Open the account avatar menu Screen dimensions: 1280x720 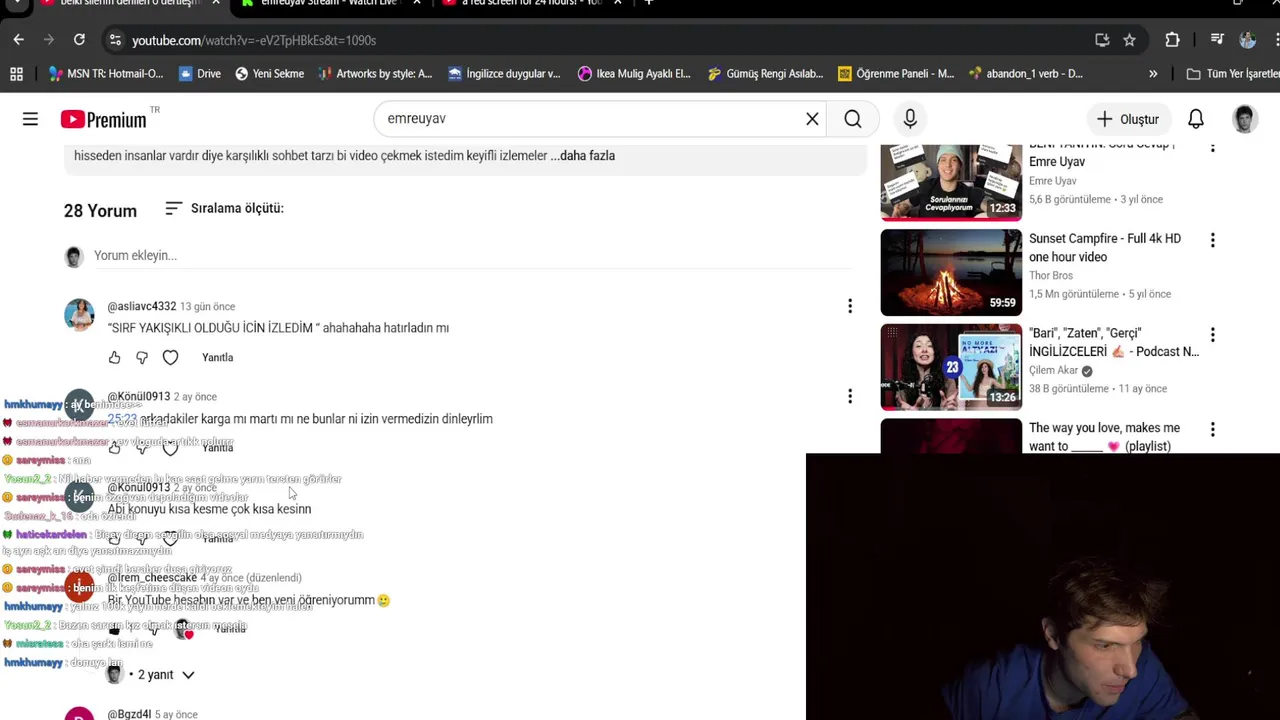(x=1245, y=119)
